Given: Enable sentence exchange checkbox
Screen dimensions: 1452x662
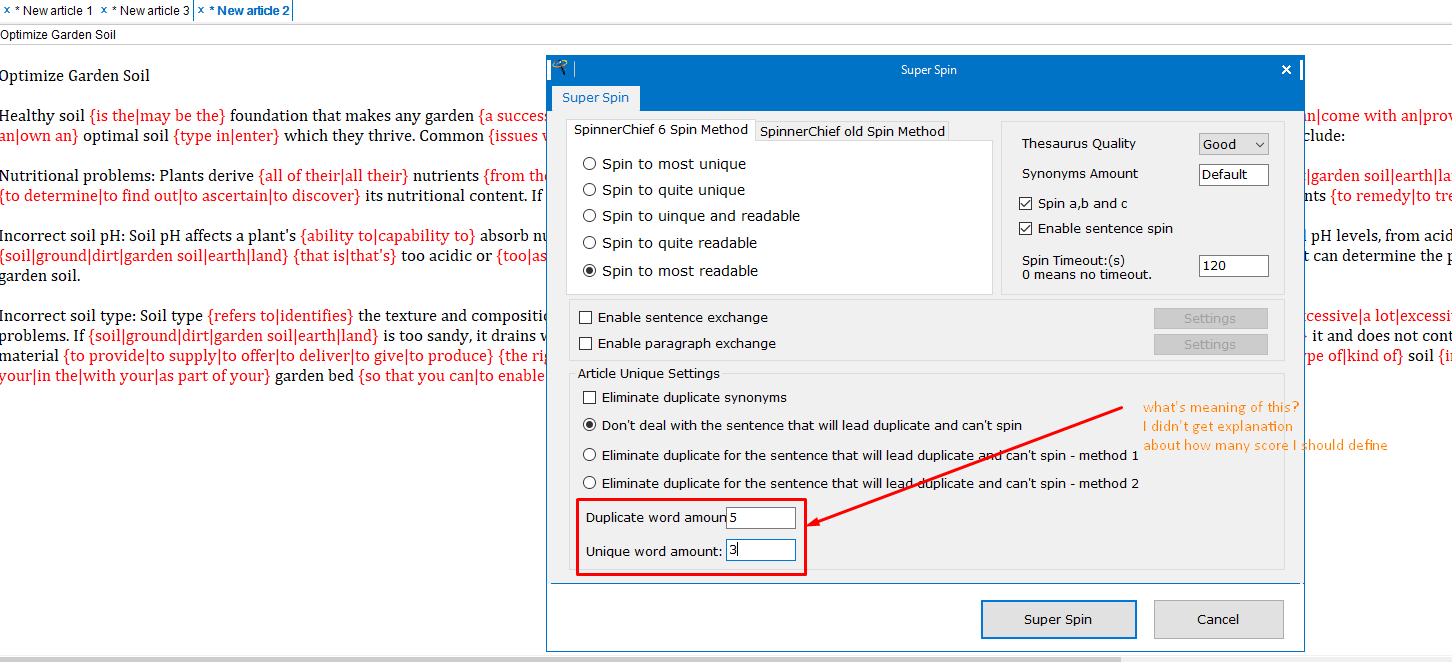Looking at the screenshot, I should click(586, 317).
